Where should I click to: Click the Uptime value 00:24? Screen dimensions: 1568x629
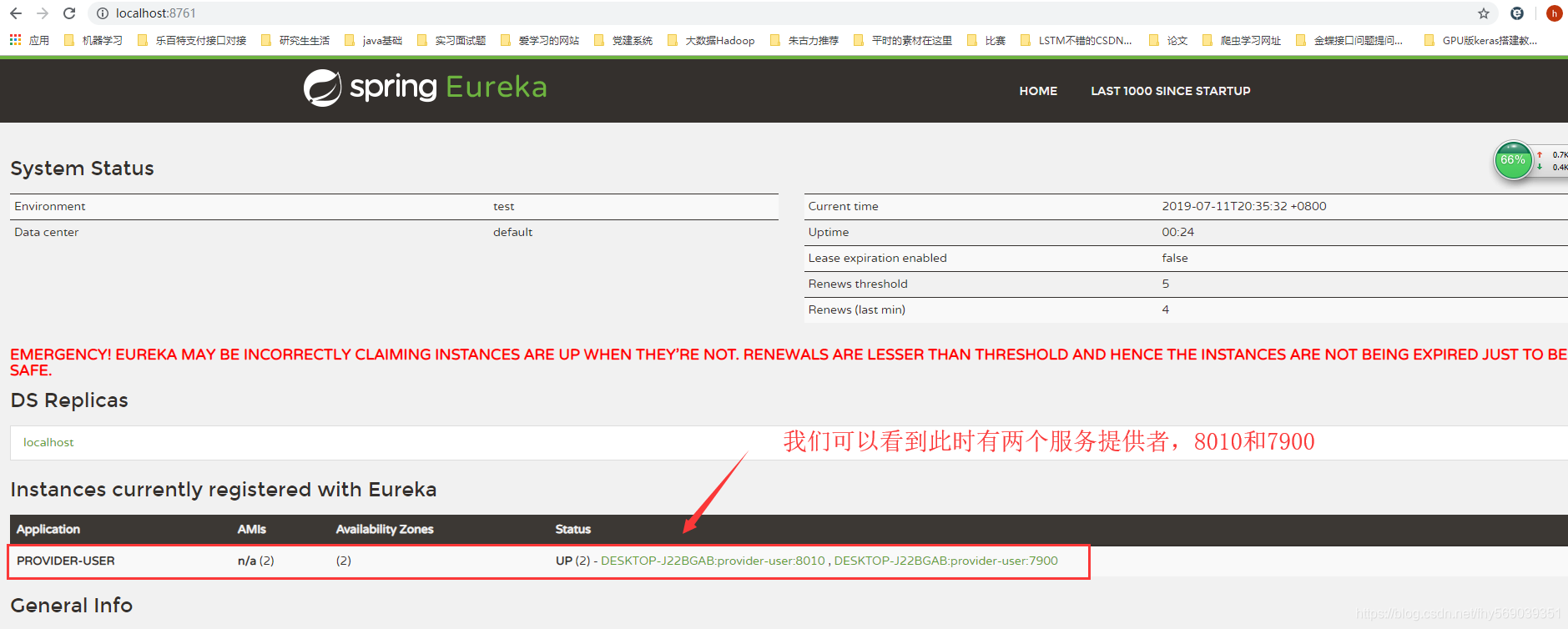[x=1177, y=232]
